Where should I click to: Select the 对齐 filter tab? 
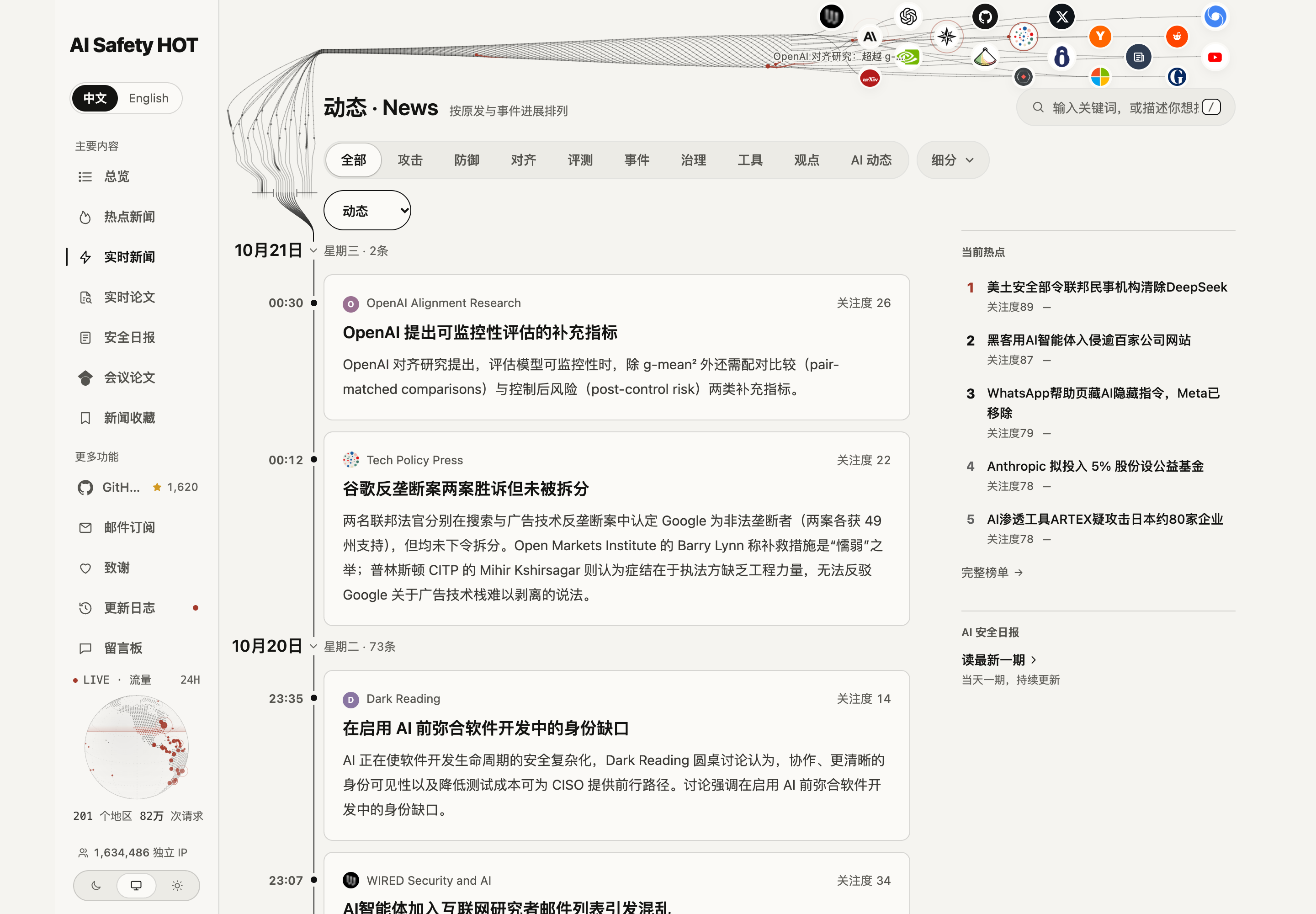tap(523, 160)
